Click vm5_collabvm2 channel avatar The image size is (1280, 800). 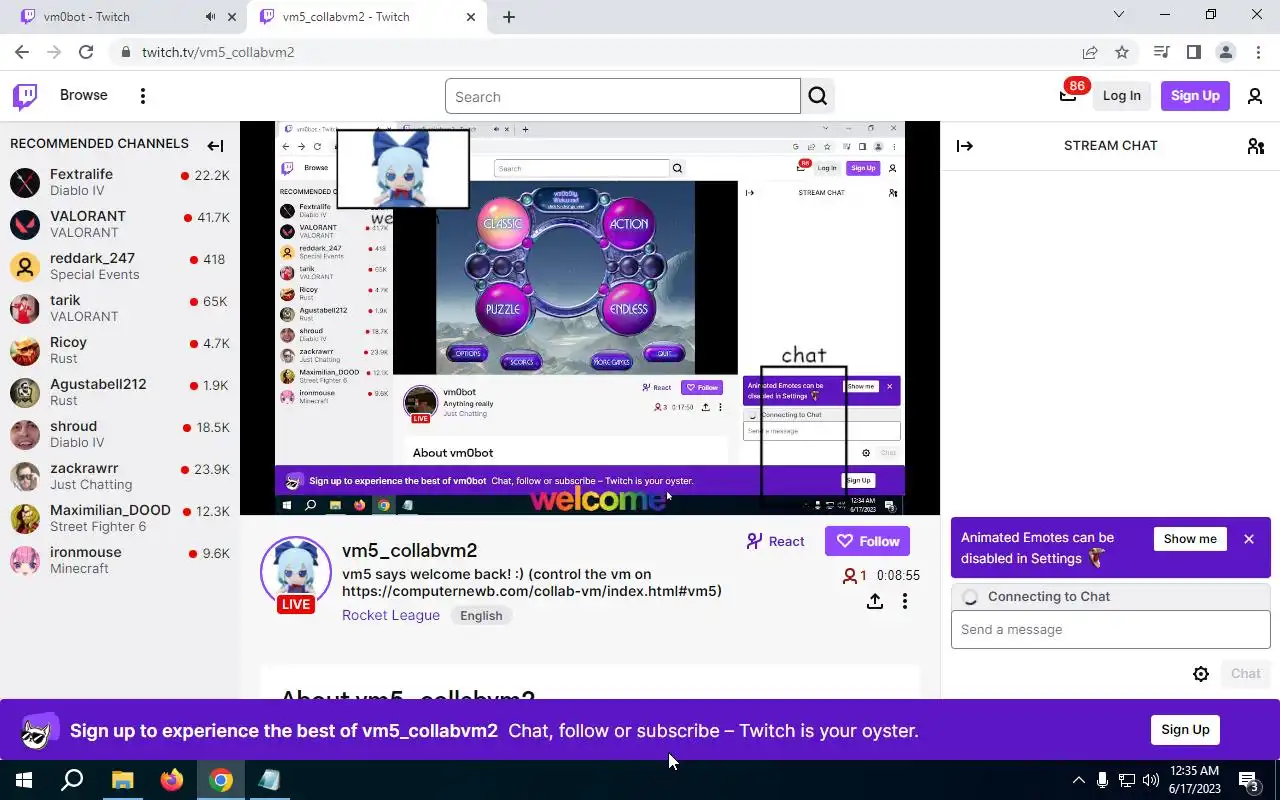point(295,572)
